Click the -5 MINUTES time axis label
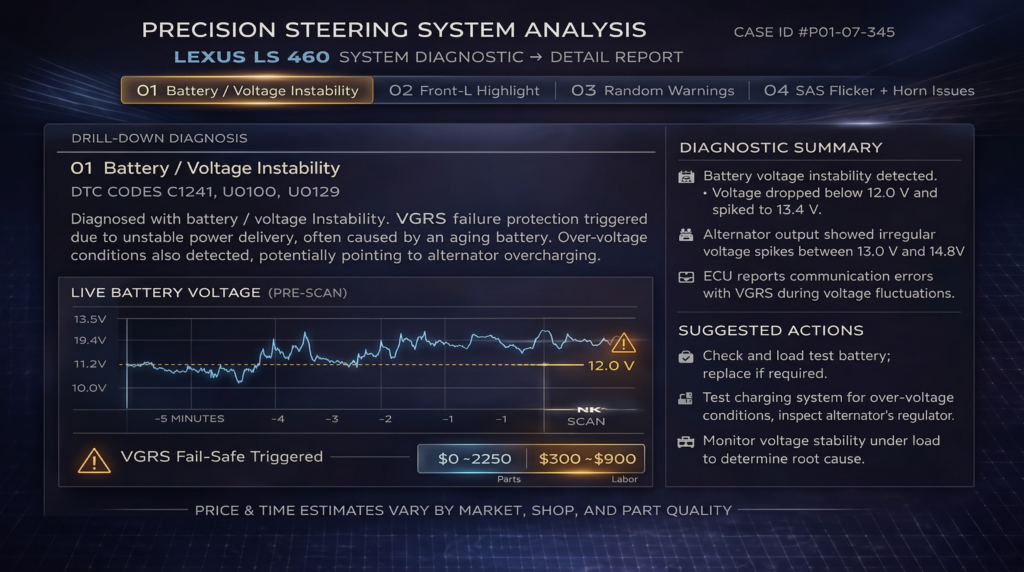Image resolution: width=1024 pixels, height=572 pixels. click(x=189, y=418)
